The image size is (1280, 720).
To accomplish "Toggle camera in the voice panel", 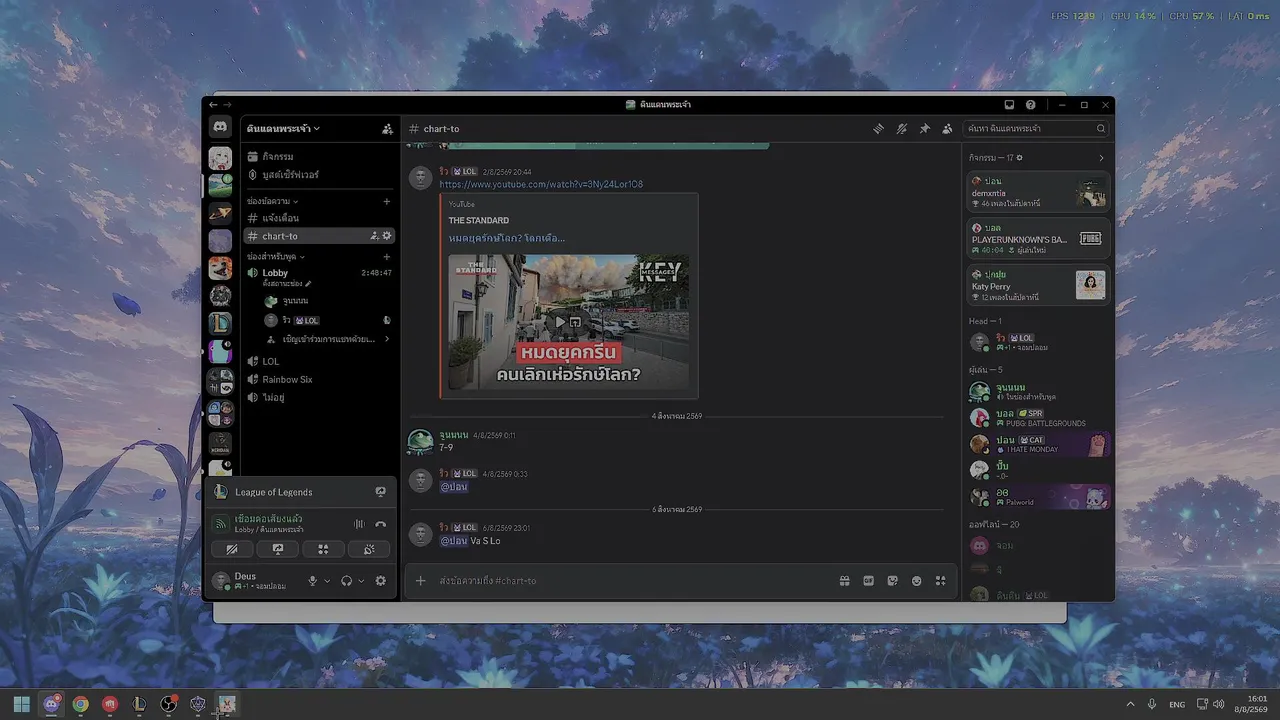I will click(x=232, y=549).
